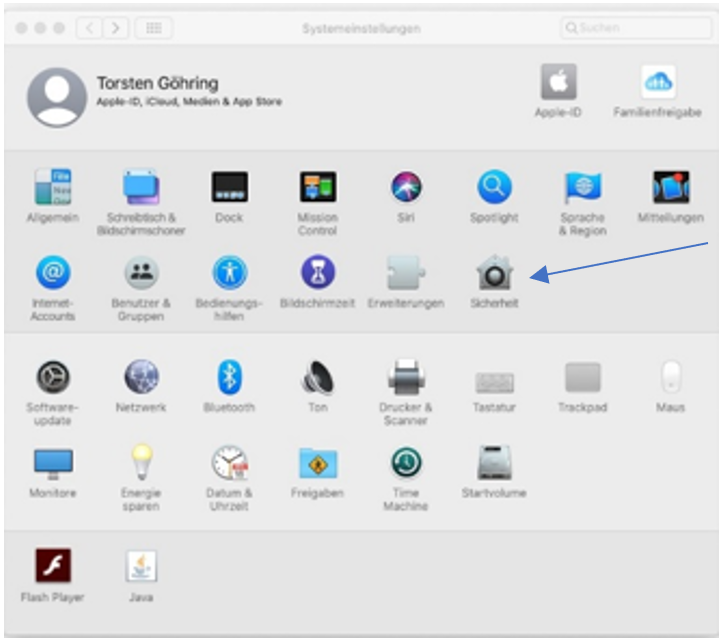Open the Flash Player pane

tap(52, 566)
